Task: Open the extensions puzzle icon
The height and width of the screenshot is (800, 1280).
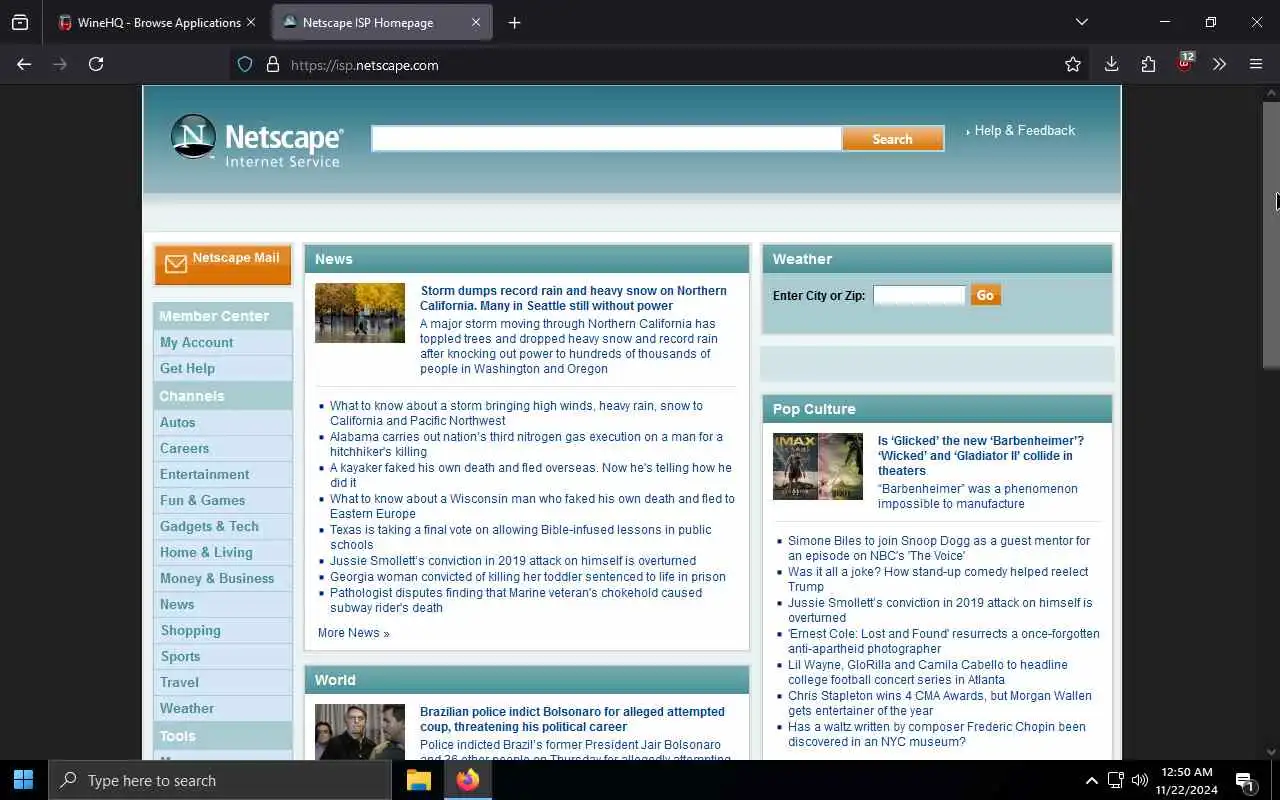Action: coord(1148,64)
